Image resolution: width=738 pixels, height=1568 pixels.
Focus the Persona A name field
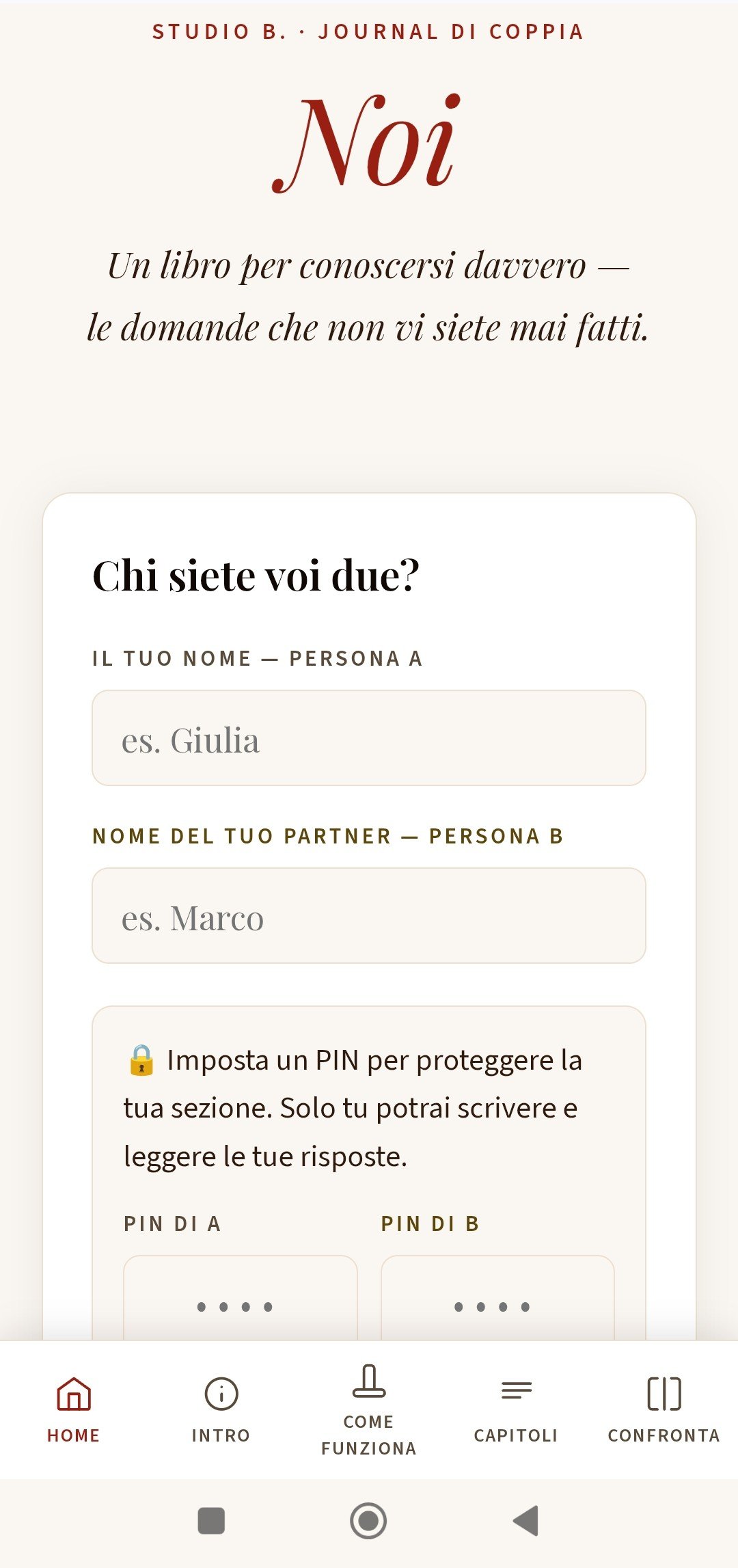pyautogui.click(x=369, y=738)
